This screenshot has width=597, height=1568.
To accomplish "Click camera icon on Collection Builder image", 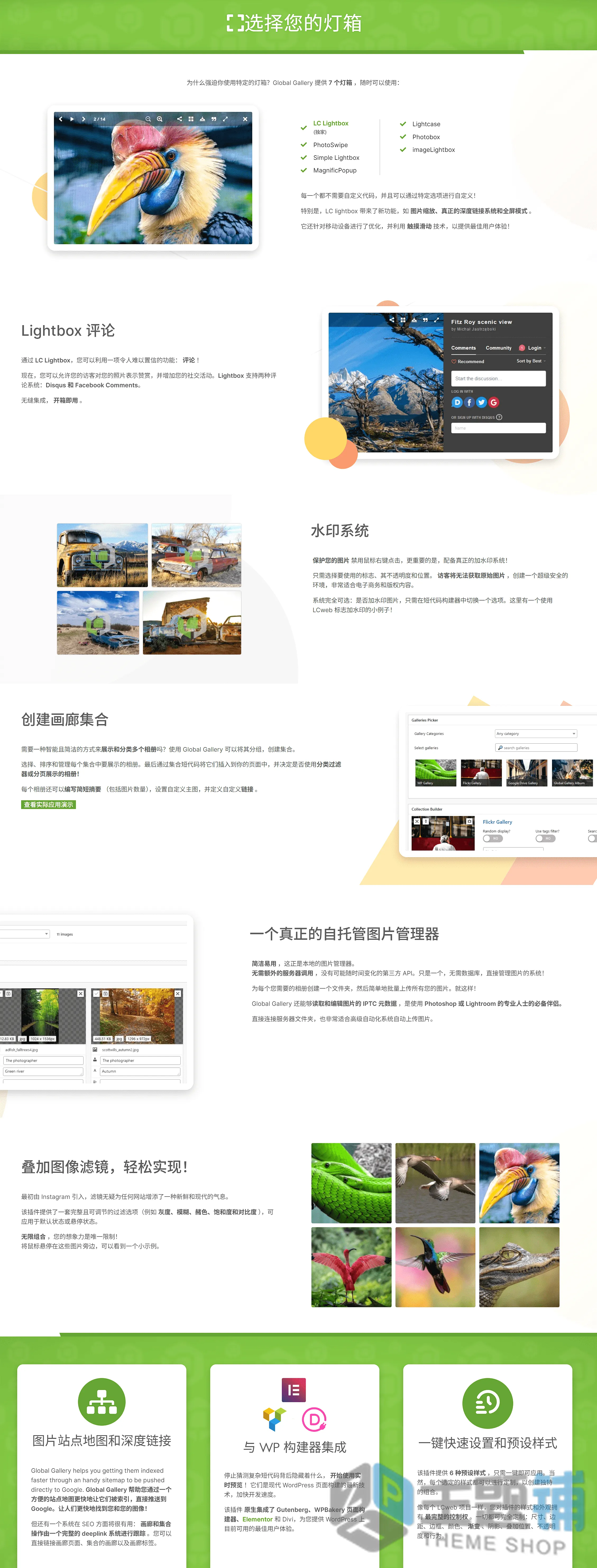I will click(469, 821).
